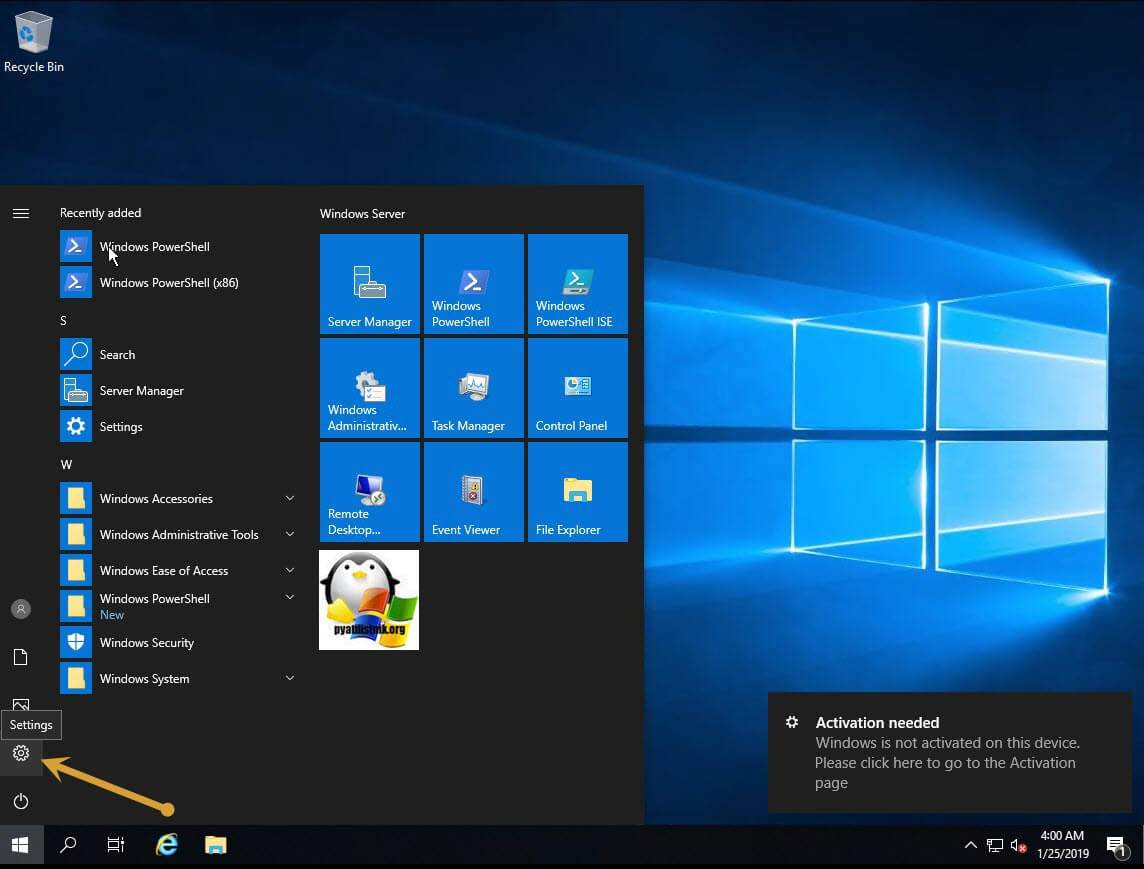Launch the Windows PowerShell ISE tile
Image resolution: width=1144 pixels, height=869 pixels.
577,284
